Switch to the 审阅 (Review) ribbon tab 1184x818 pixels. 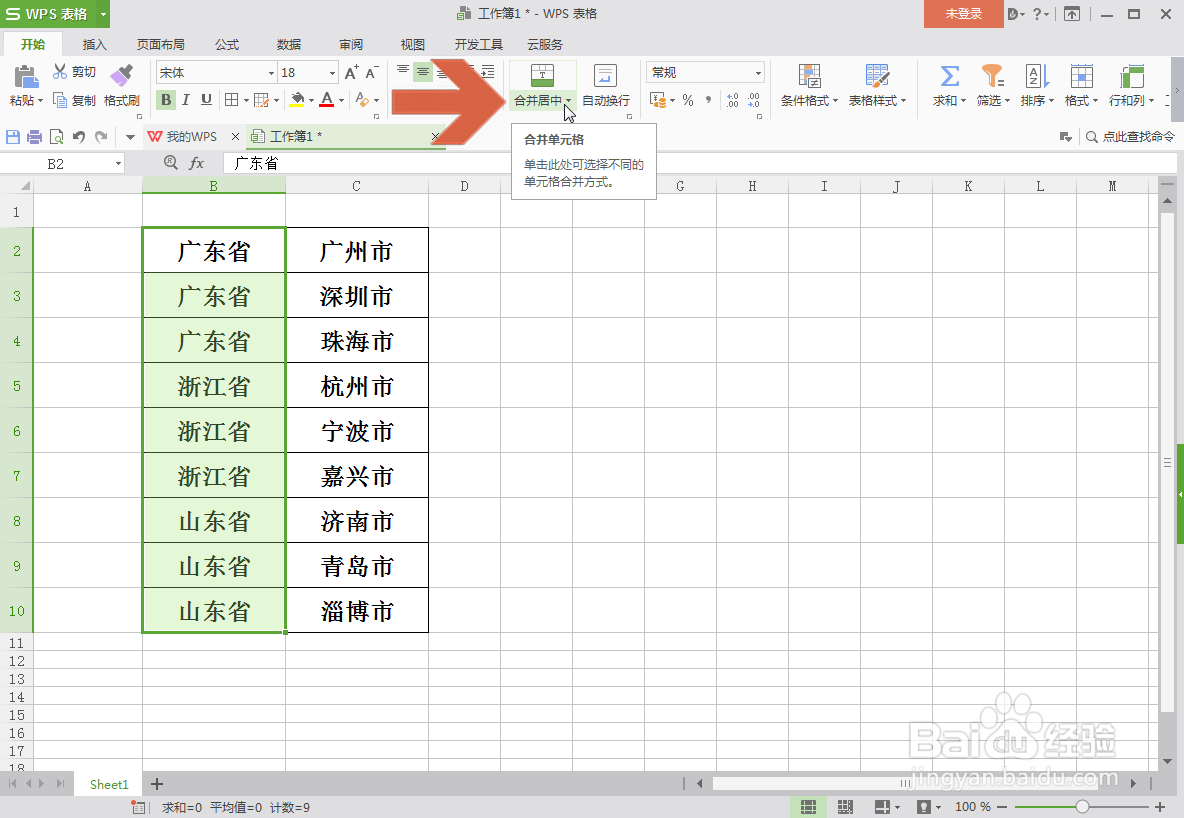point(350,45)
